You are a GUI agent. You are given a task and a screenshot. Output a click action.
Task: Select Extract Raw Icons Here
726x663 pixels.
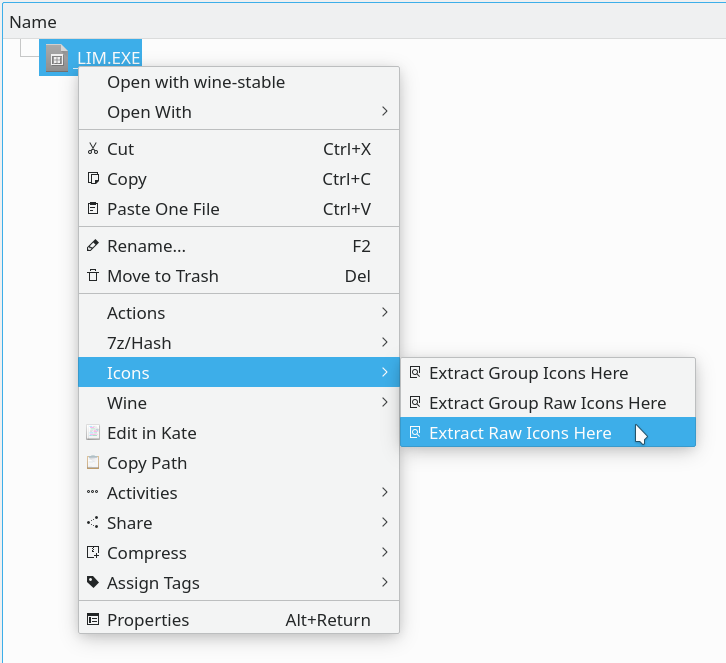coord(548,432)
